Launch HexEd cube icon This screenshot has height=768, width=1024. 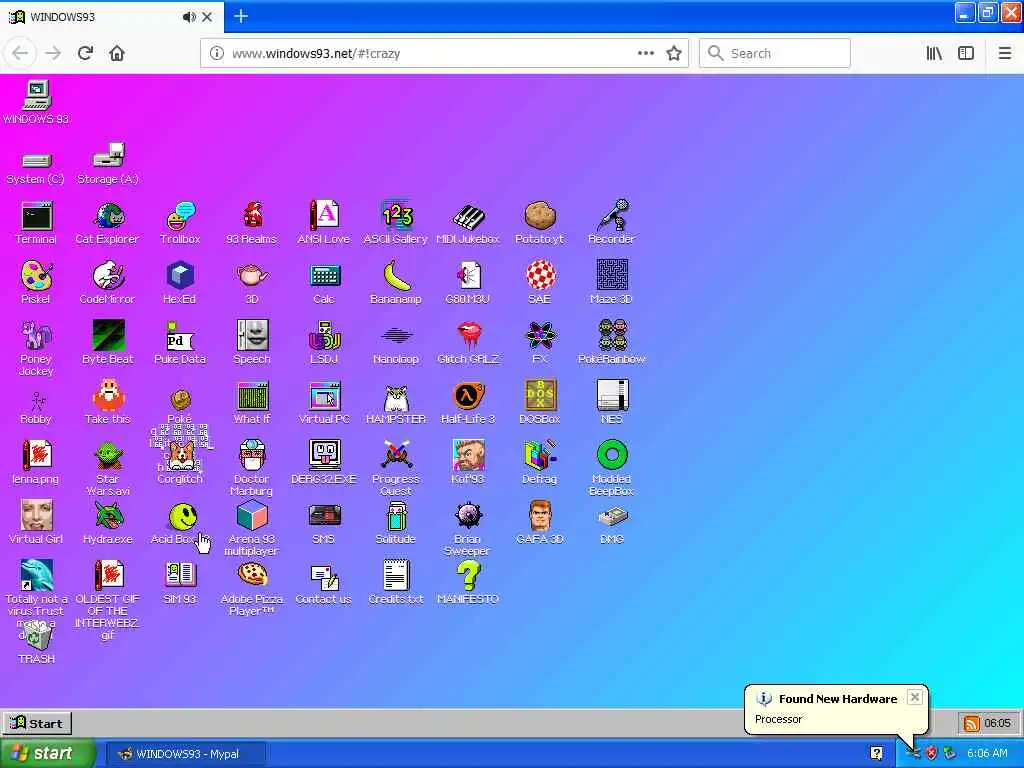click(x=180, y=276)
